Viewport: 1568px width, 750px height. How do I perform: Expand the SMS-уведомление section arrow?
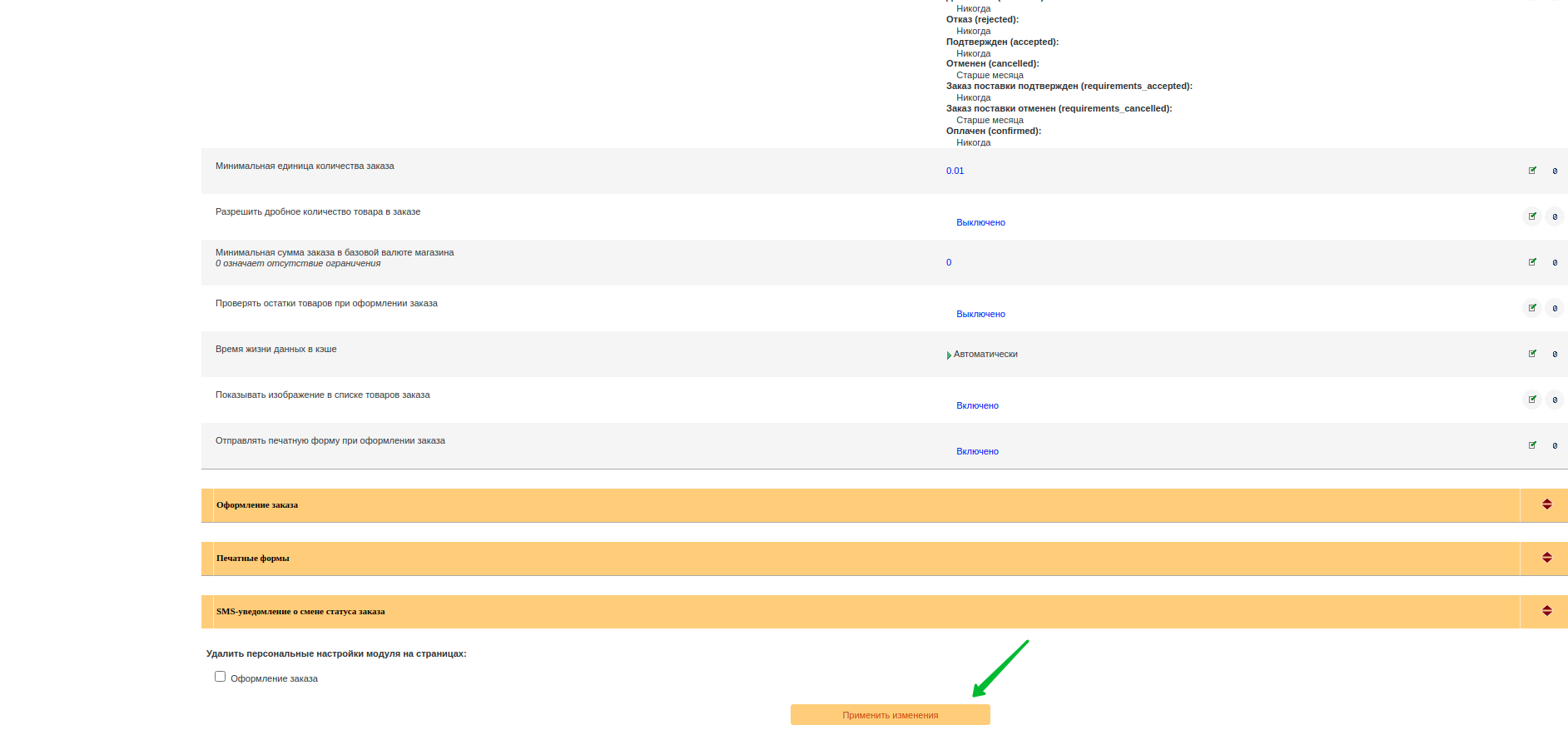coord(1546,611)
